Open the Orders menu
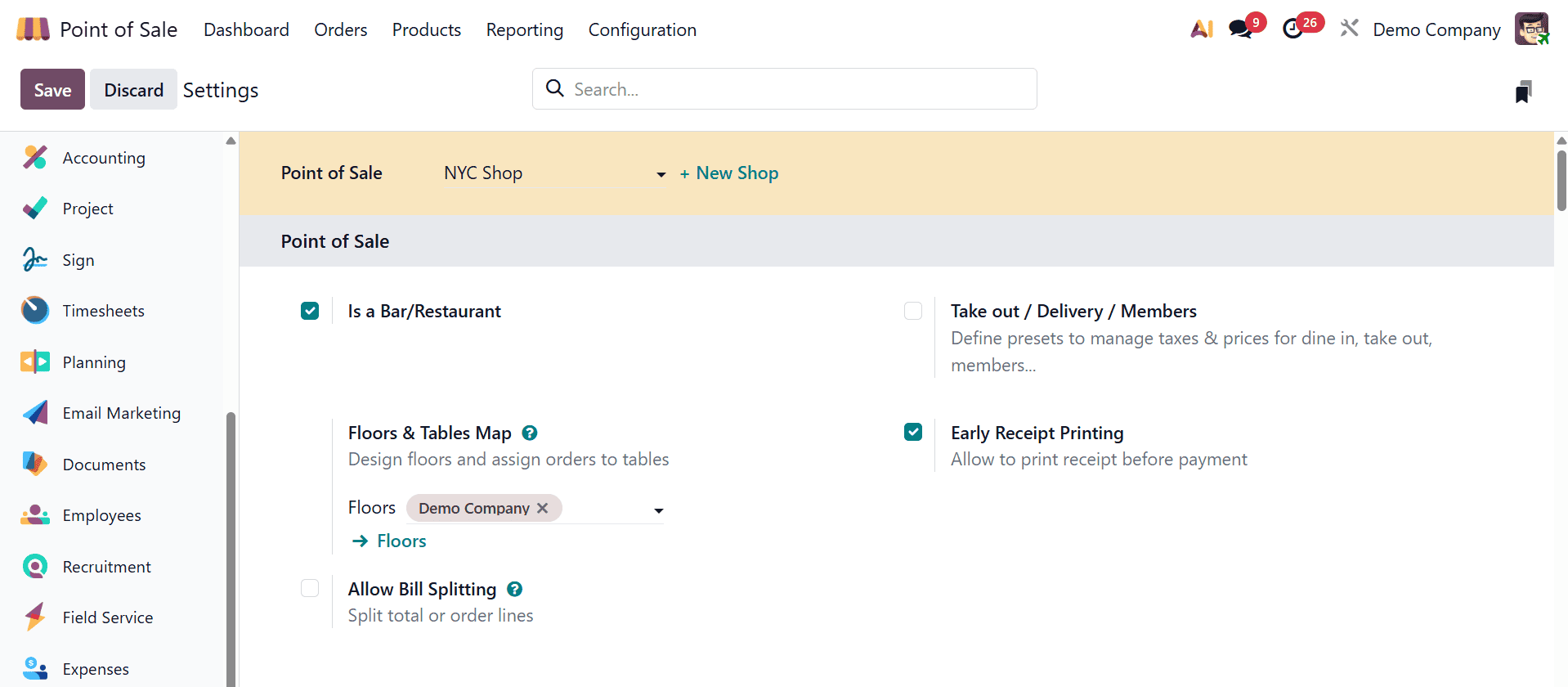This screenshot has height=687, width=1568. point(341,29)
